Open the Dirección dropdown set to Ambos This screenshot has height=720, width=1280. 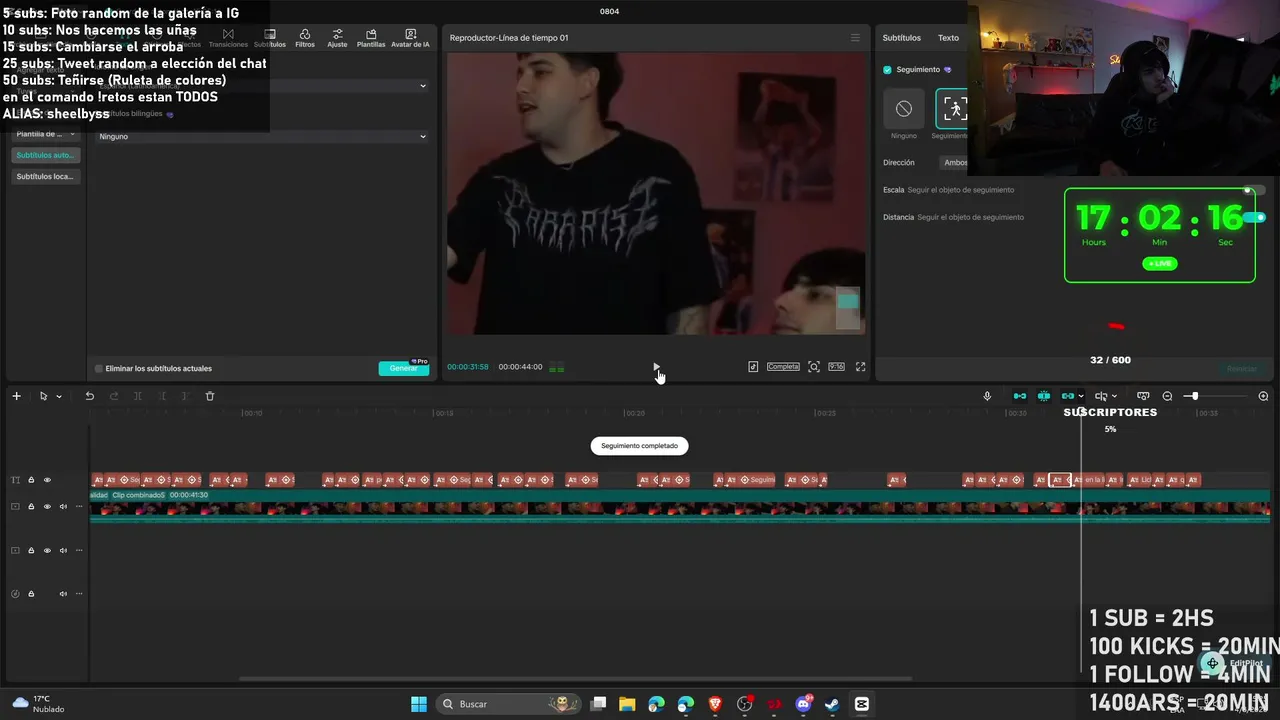click(x=955, y=162)
